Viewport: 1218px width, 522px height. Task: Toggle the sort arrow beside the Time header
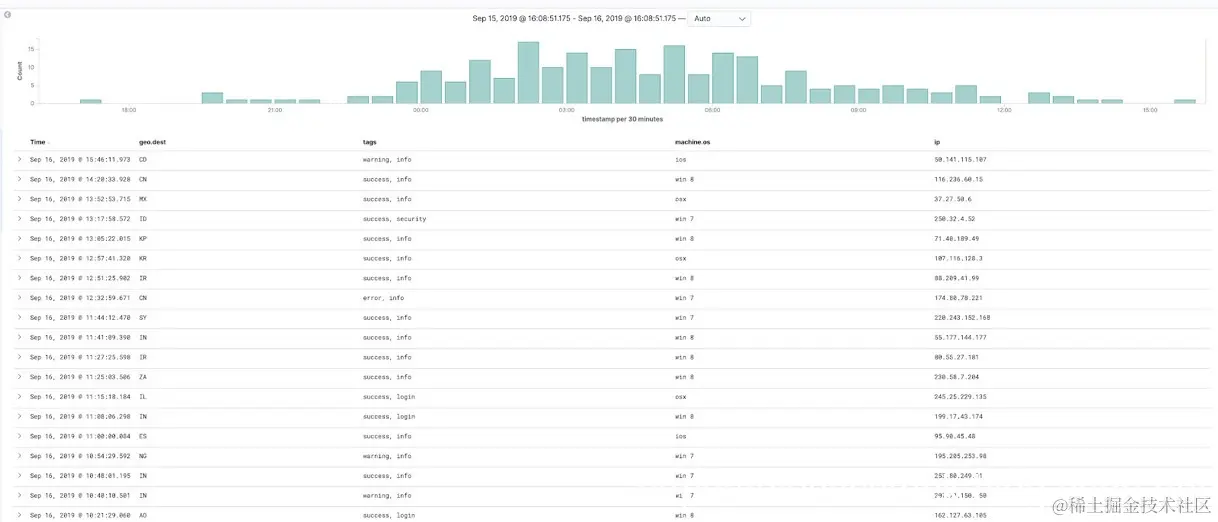point(50,143)
